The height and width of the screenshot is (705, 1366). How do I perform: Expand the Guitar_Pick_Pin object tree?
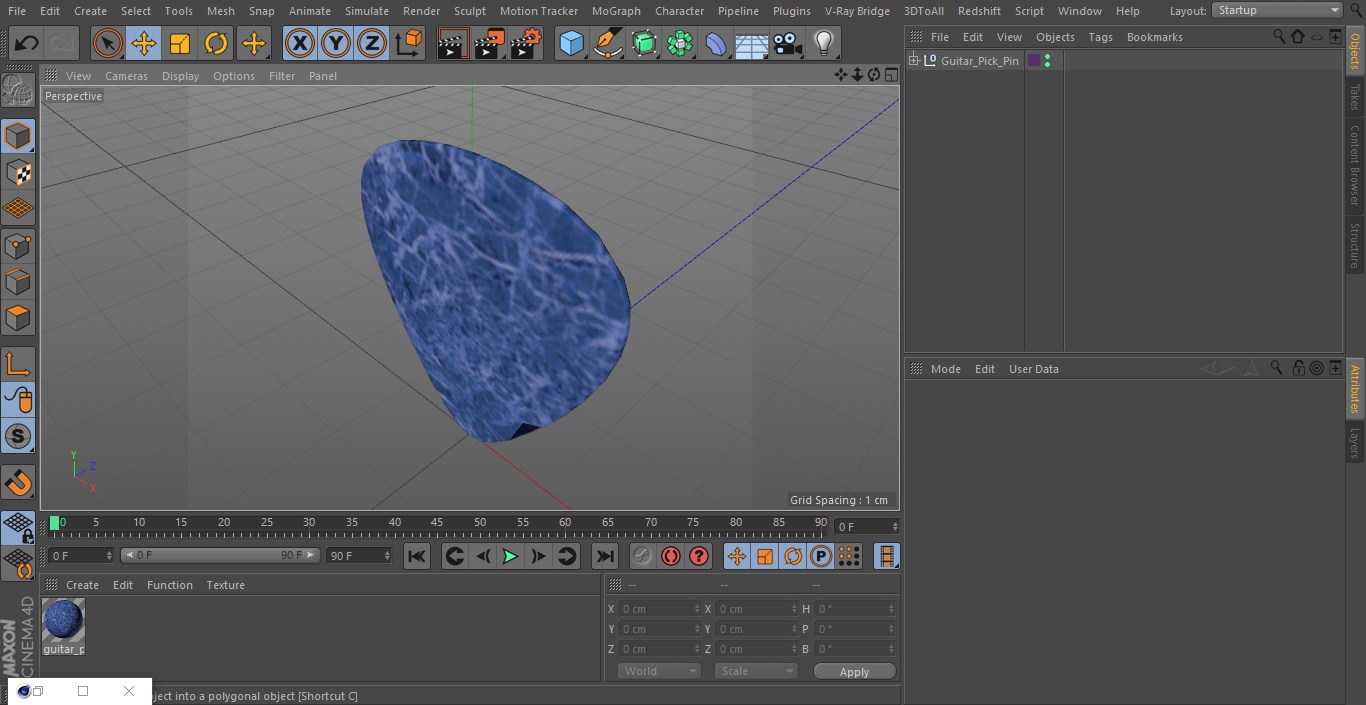click(914, 61)
